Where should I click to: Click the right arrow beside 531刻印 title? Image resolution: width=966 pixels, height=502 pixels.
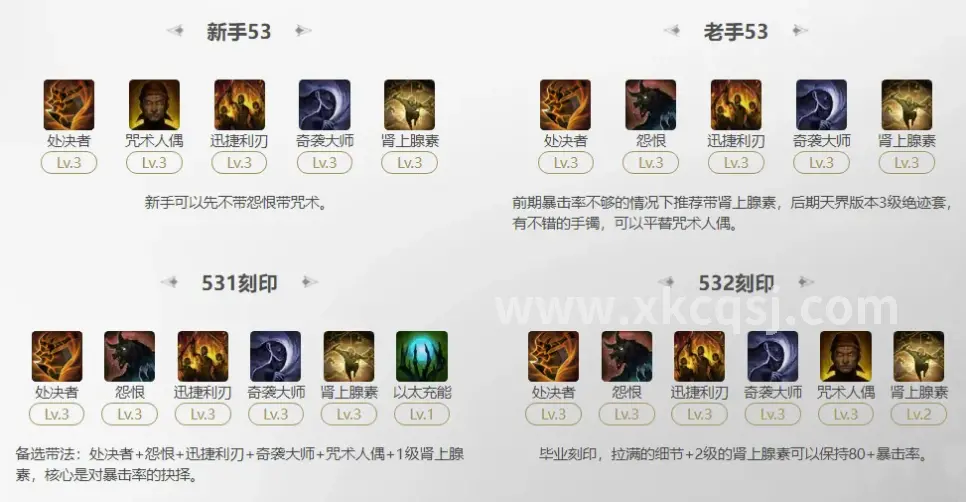(309, 282)
